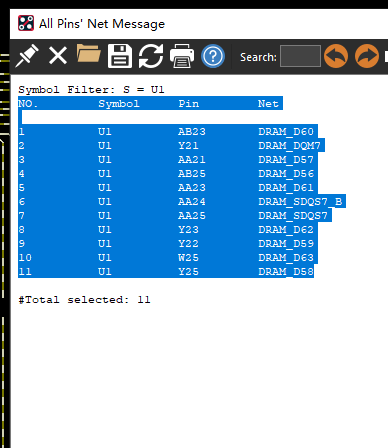The height and width of the screenshot is (448, 388).
Task: Click pin AA21
Action: pos(192,160)
